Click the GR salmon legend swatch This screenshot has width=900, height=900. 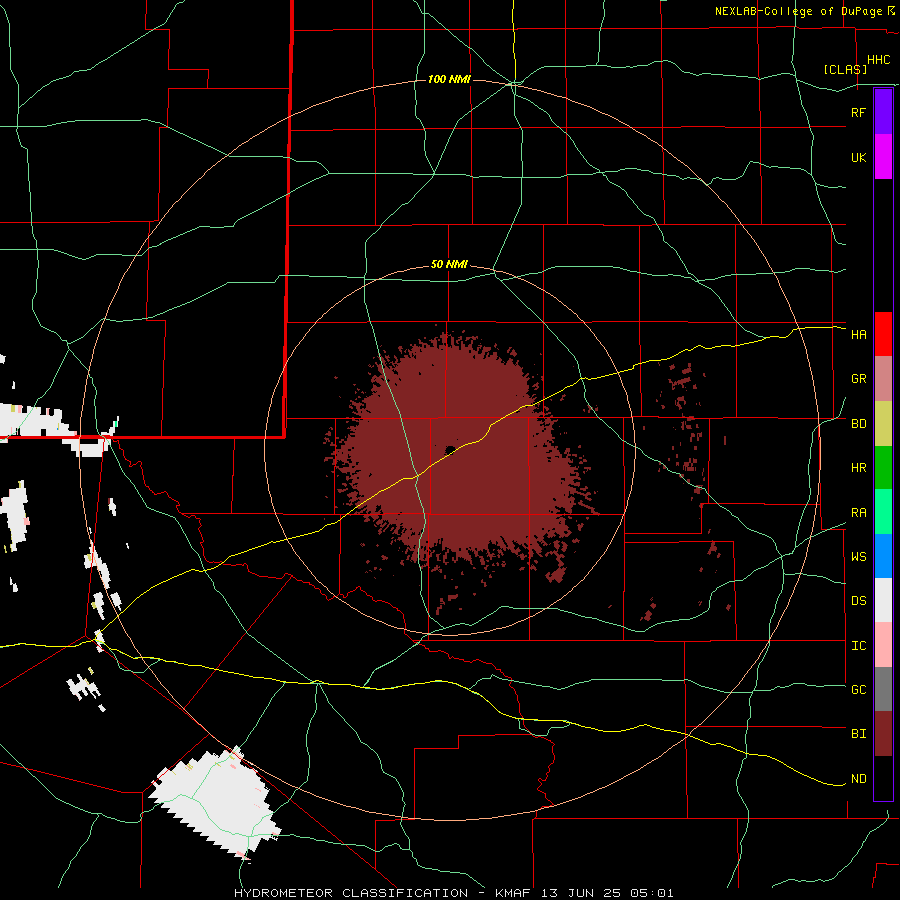coord(883,379)
